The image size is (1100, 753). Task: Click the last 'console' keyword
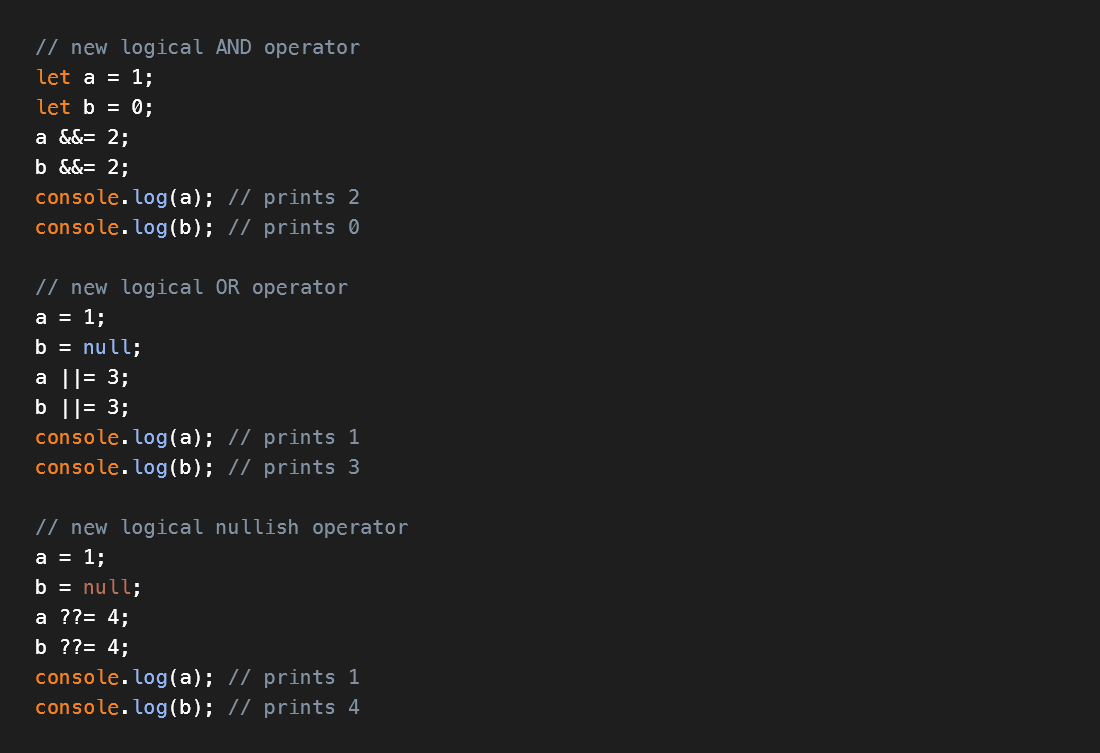(77, 707)
